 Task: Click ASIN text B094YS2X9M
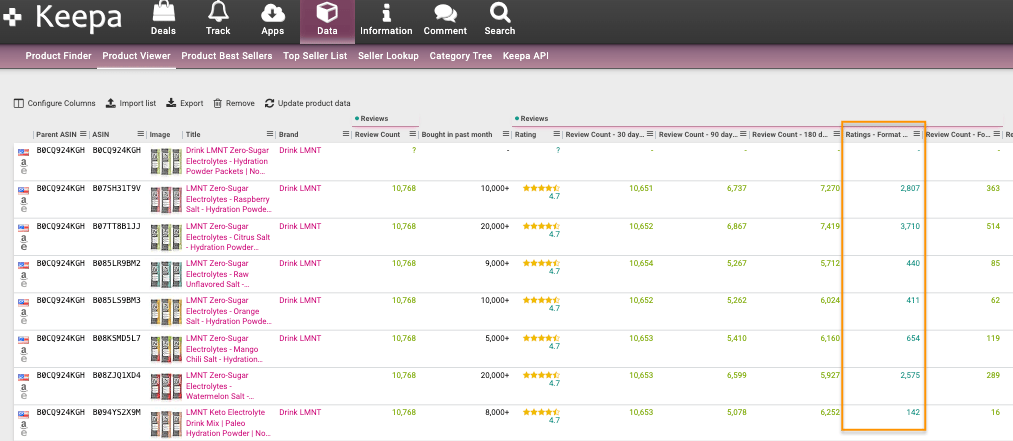(x=116, y=413)
